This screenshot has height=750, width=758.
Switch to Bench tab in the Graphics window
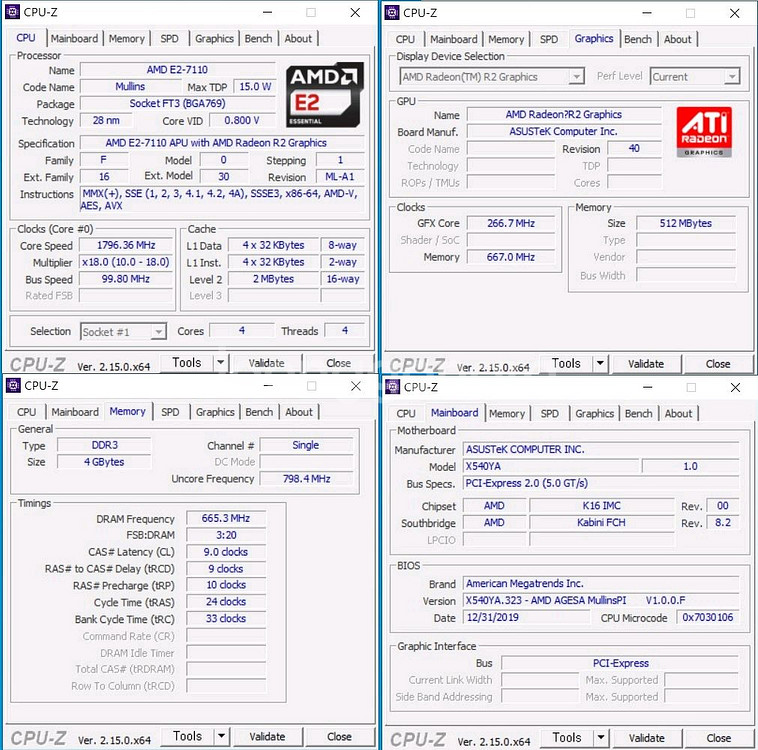pyautogui.click(x=638, y=39)
